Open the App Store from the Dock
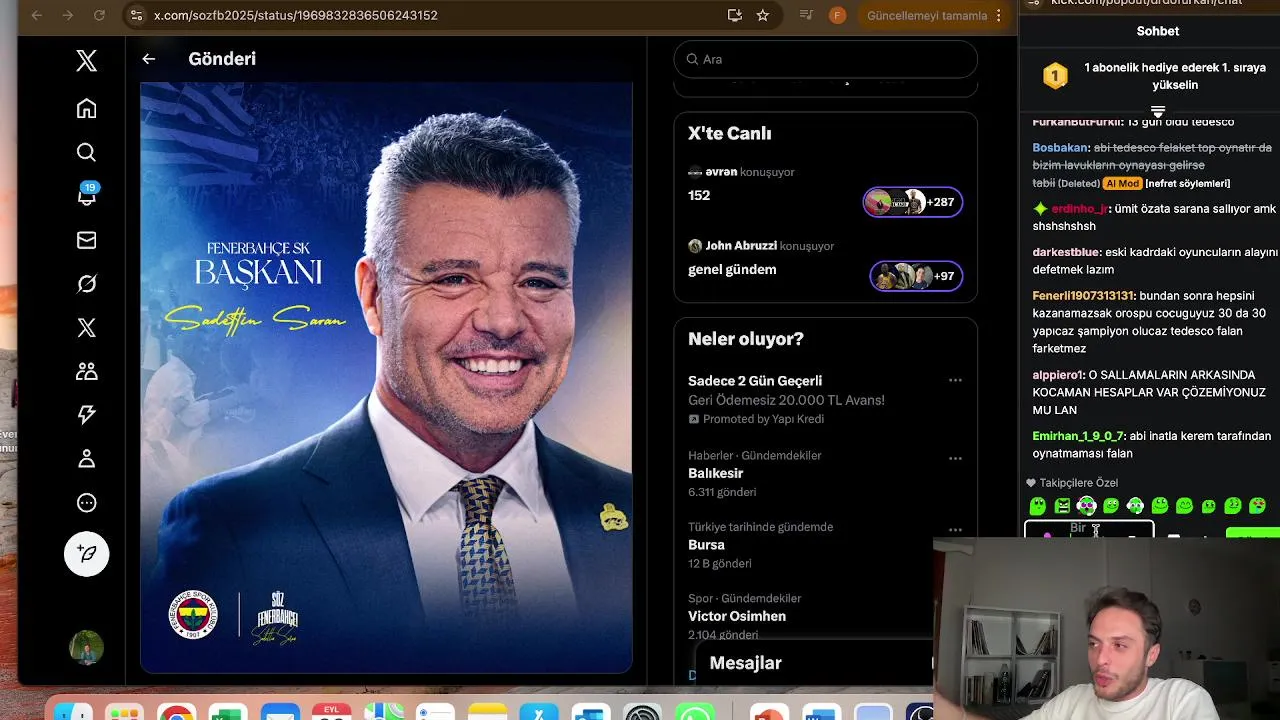 (539, 711)
